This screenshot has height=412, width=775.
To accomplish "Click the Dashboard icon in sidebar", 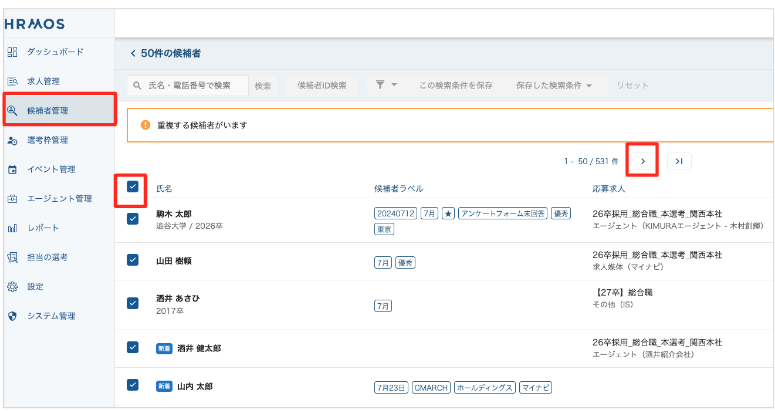I will point(13,51).
